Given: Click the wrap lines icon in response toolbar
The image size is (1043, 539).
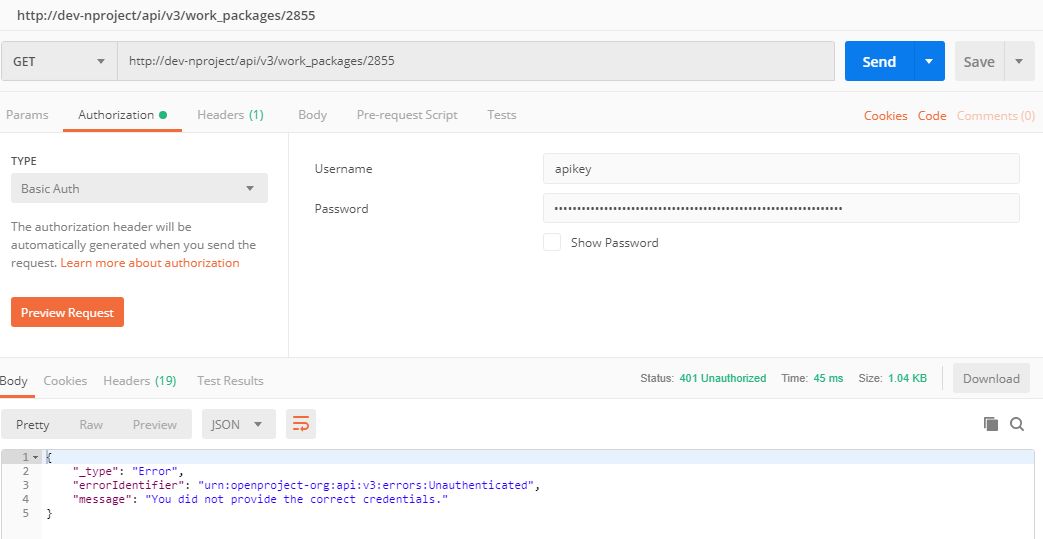Looking at the screenshot, I should click(x=301, y=424).
